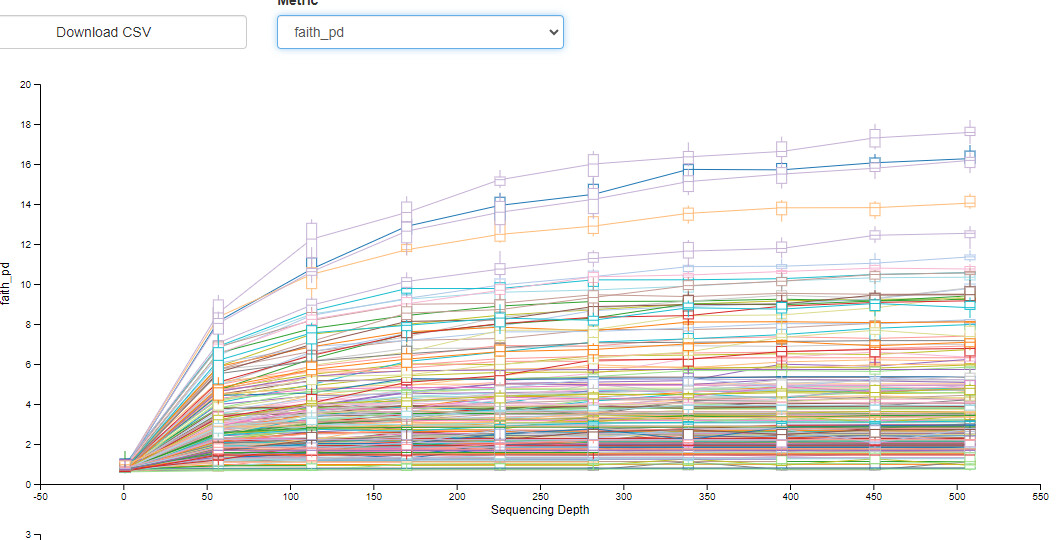Click the rotated faith_pd y-axis label

(7, 284)
